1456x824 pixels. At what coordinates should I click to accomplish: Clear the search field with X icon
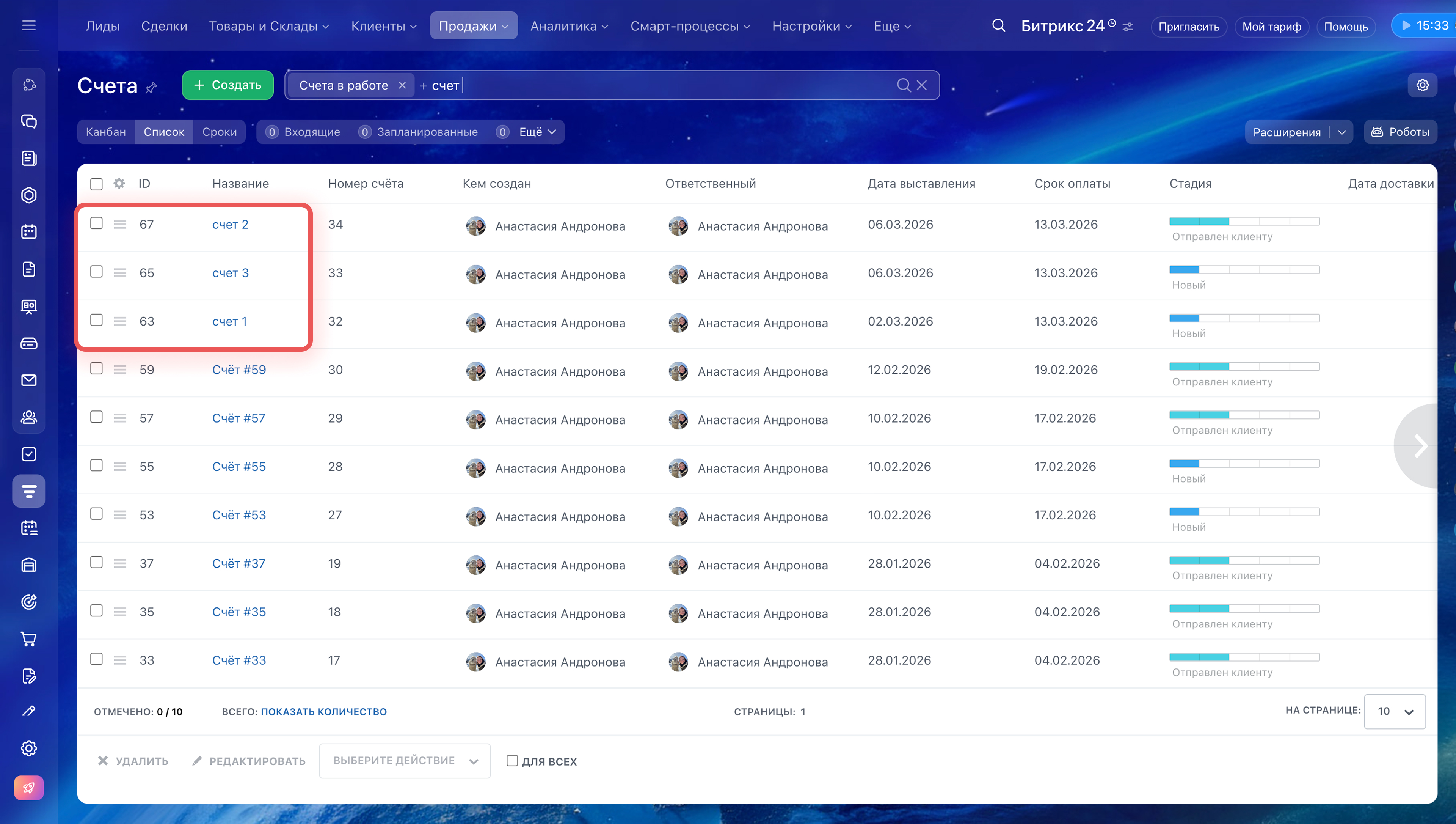[922, 85]
